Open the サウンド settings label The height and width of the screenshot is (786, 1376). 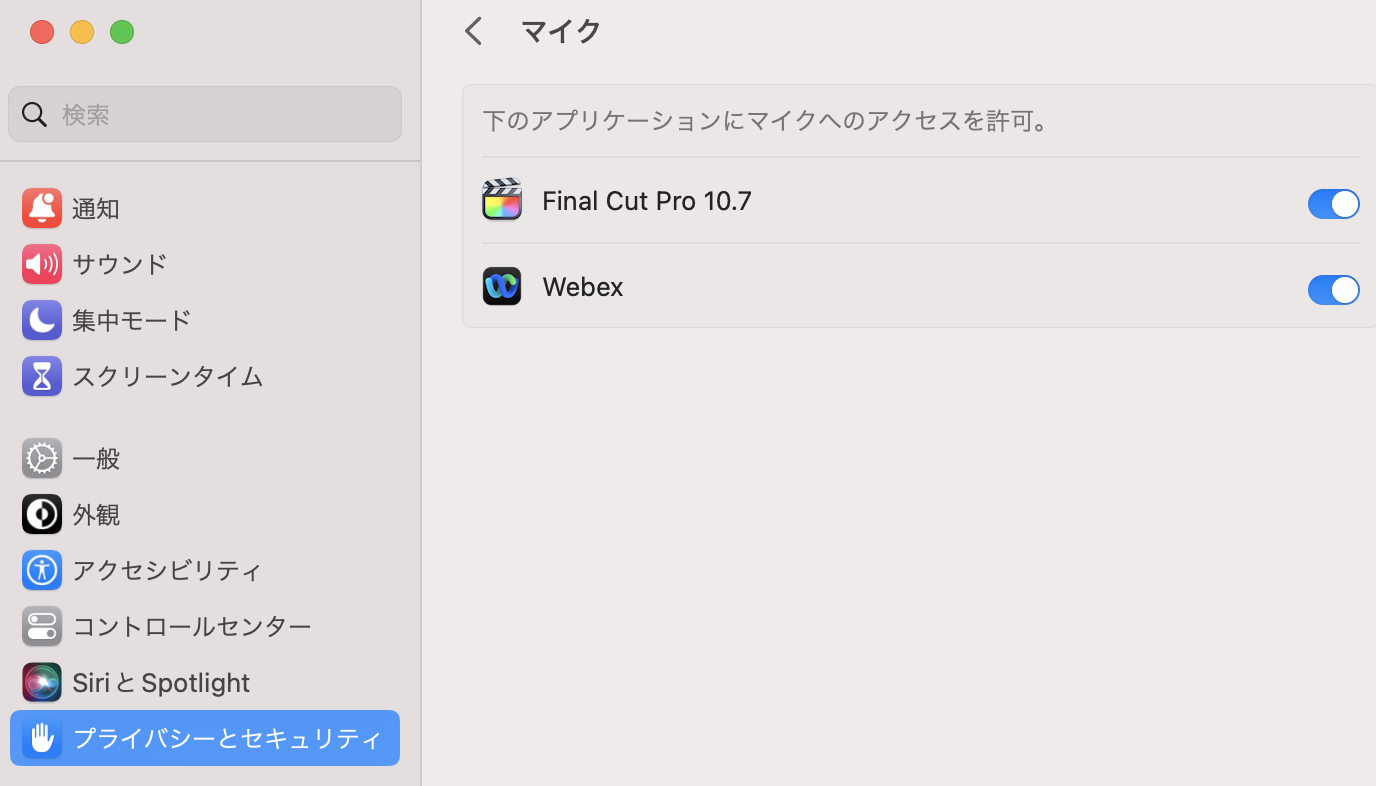point(119,264)
